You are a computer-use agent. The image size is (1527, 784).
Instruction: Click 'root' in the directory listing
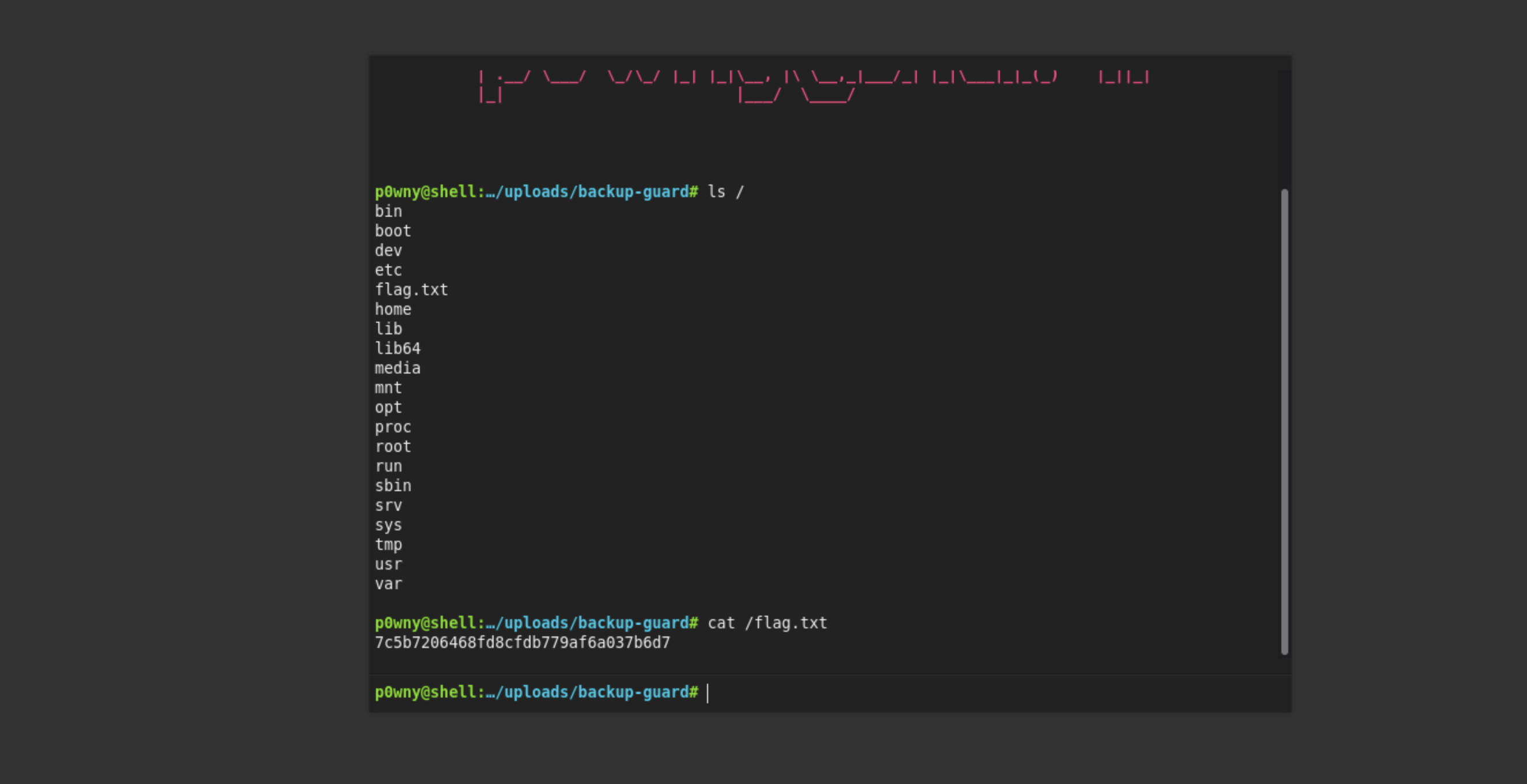(x=393, y=447)
